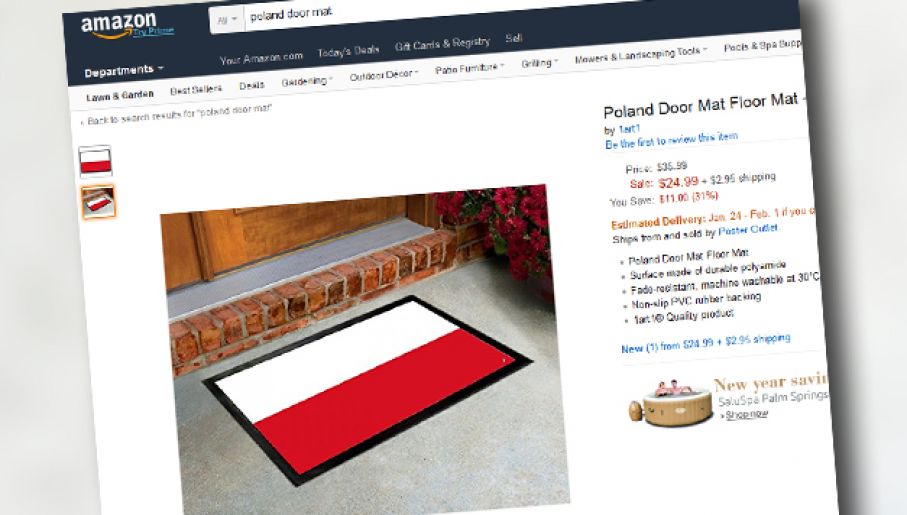Expand the Patio Furniture submenu
This screenshot has width=907, height=515.
pyautogui.click(x=469, y=68)
